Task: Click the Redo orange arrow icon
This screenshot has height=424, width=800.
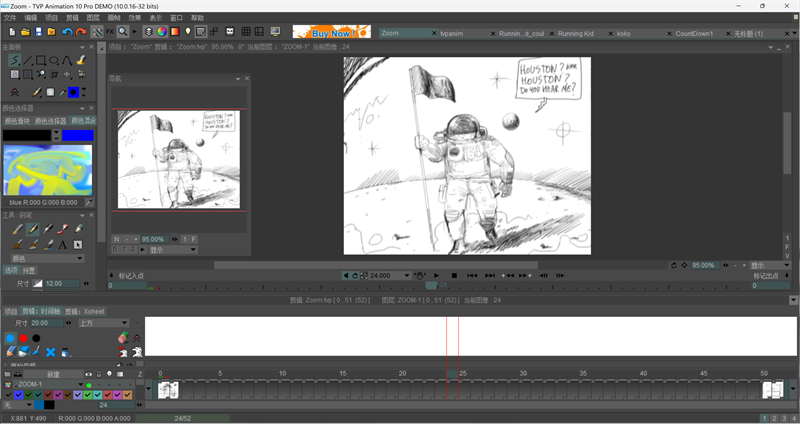Action: pyautogui.click(x=81, y=32)
